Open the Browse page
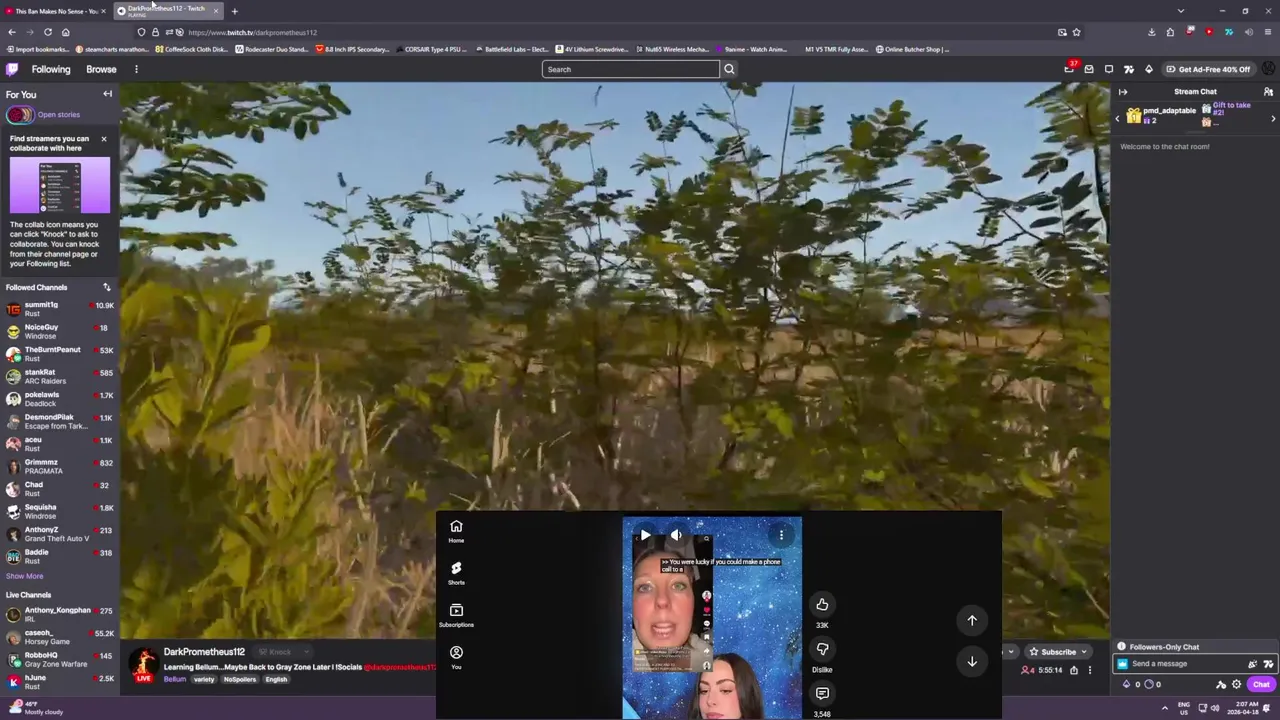The image size is (1280, 720). 101,69
